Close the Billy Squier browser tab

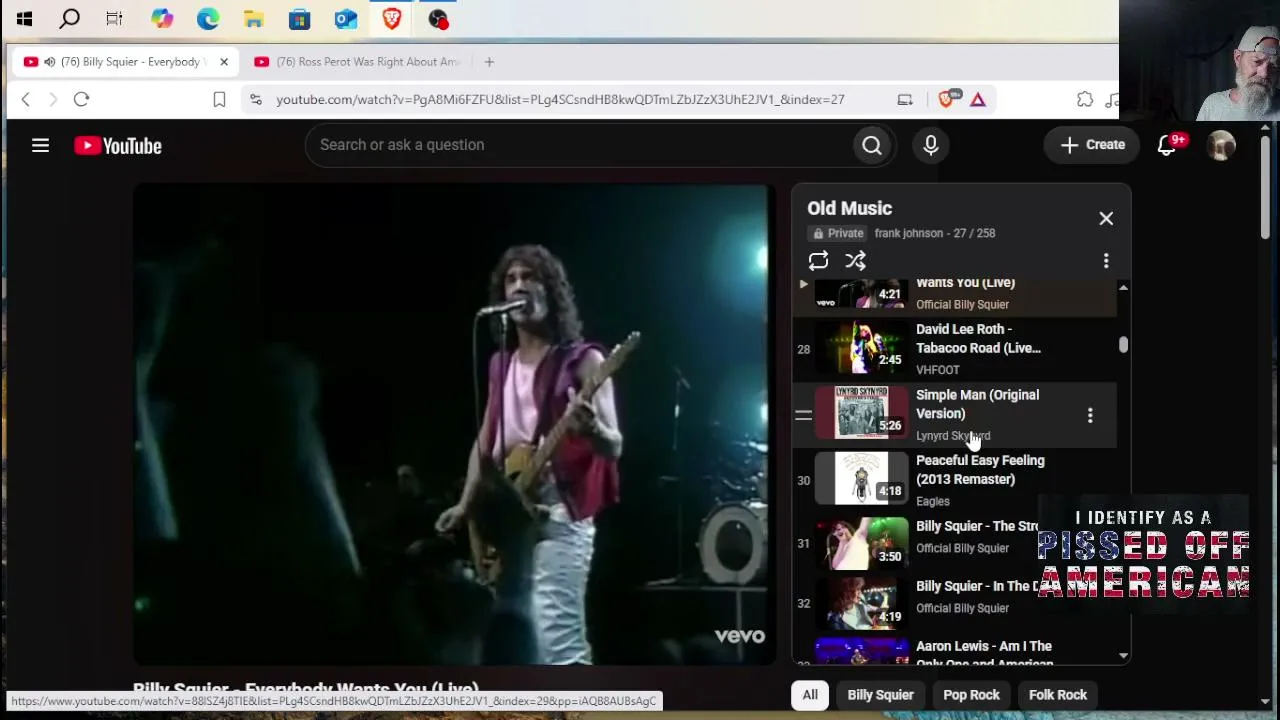(224, 62)
